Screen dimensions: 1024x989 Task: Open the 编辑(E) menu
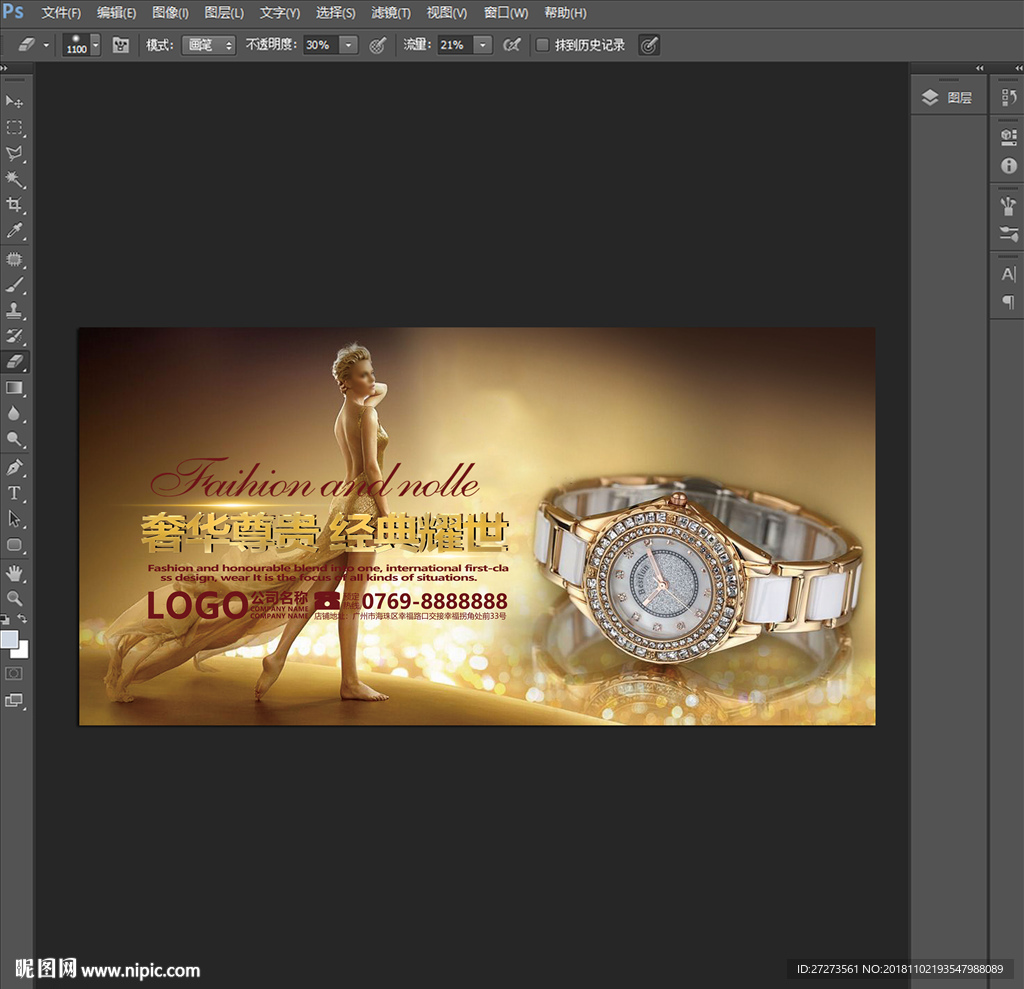click(x=116, y=13)
